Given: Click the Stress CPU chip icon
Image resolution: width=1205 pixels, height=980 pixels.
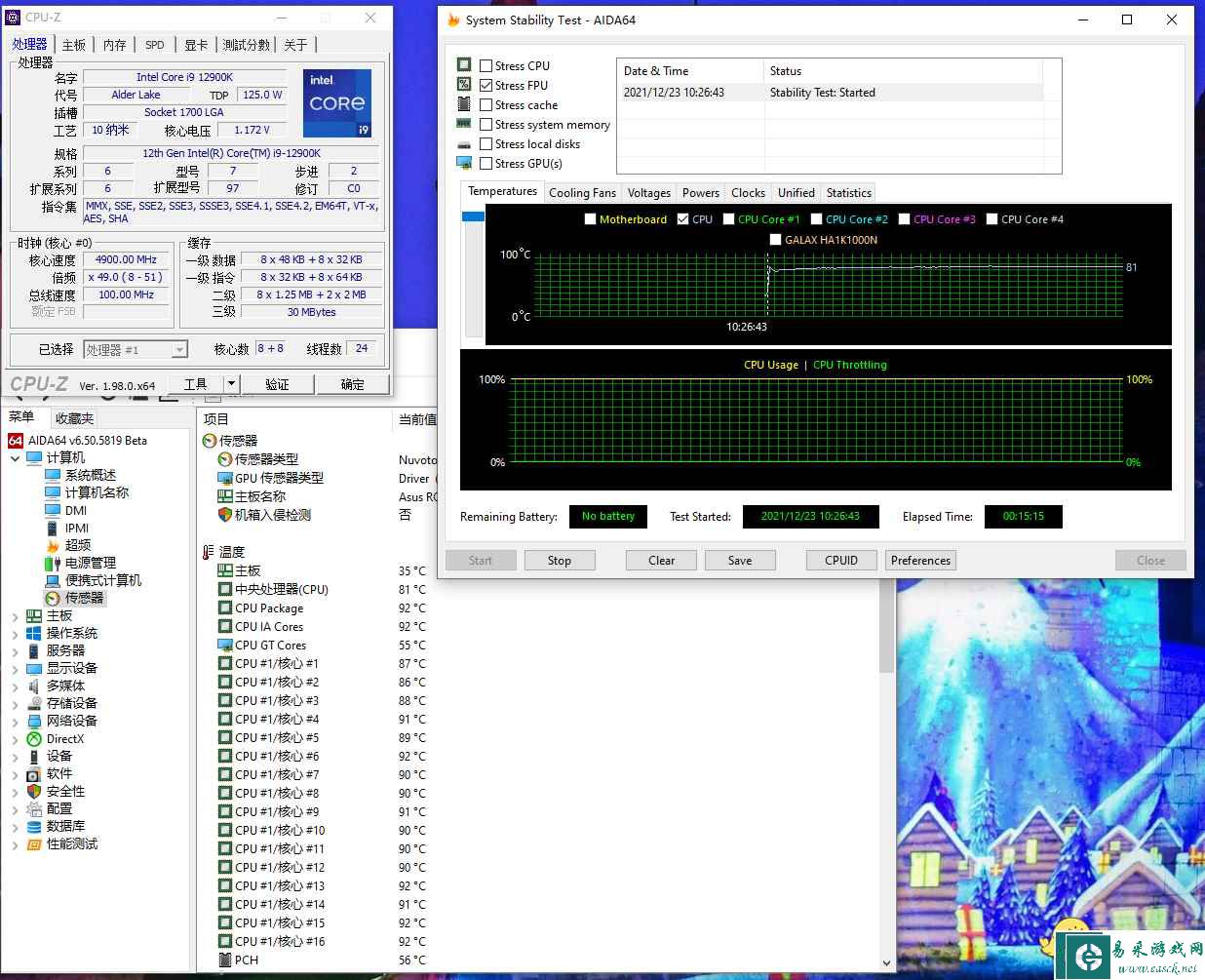Looking at the screenshot, I should [464, 65].
